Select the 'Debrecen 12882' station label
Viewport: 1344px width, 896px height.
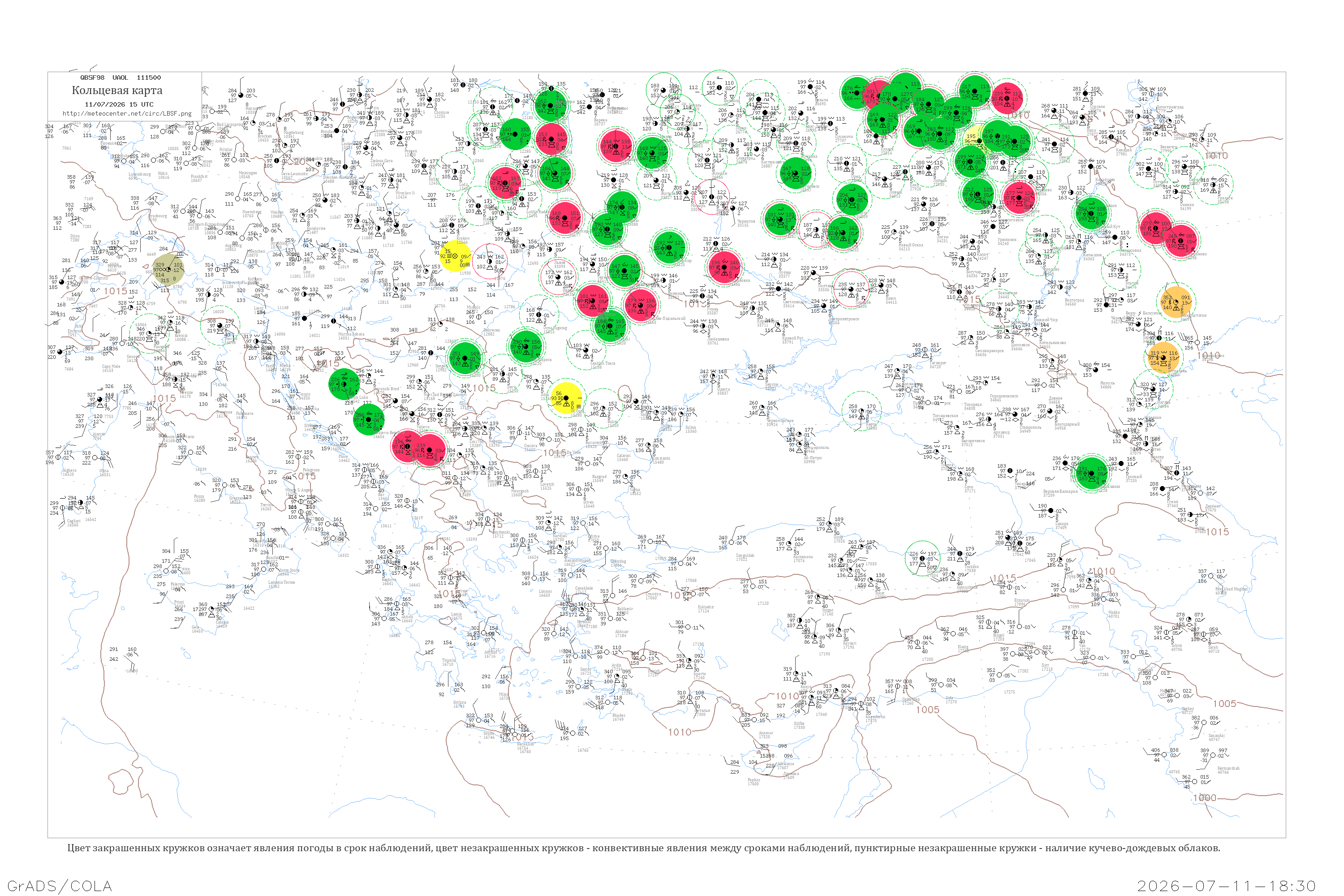pyautogui.click(x=491, y=332)
